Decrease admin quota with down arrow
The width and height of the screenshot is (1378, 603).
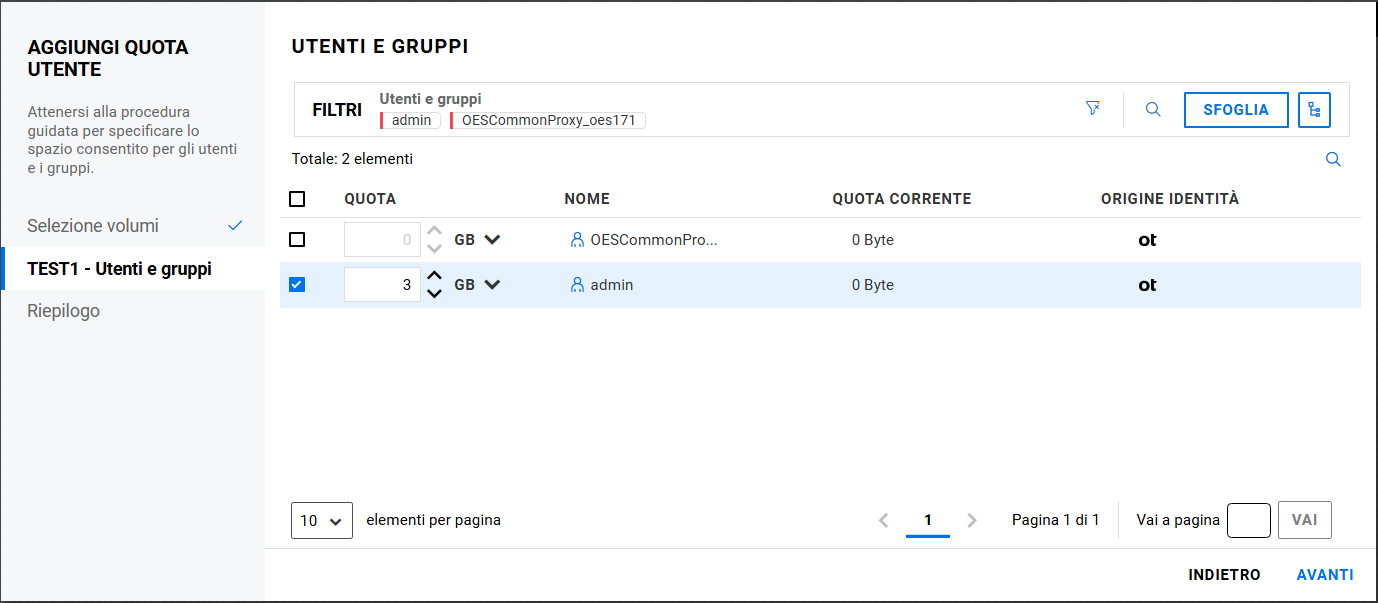click(434, 293)
